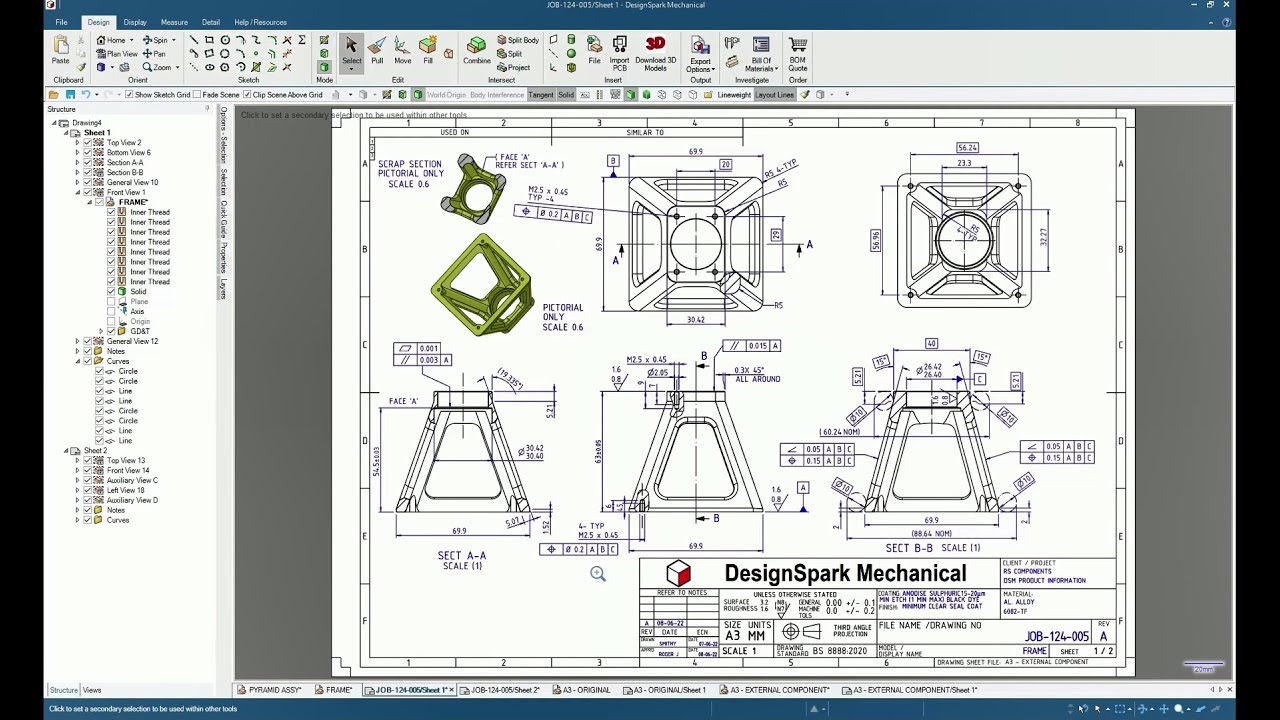1280x720 pixels.
Task: Toggle GD&T checkbox in structure tree
Action: click(x=111, y=331)
